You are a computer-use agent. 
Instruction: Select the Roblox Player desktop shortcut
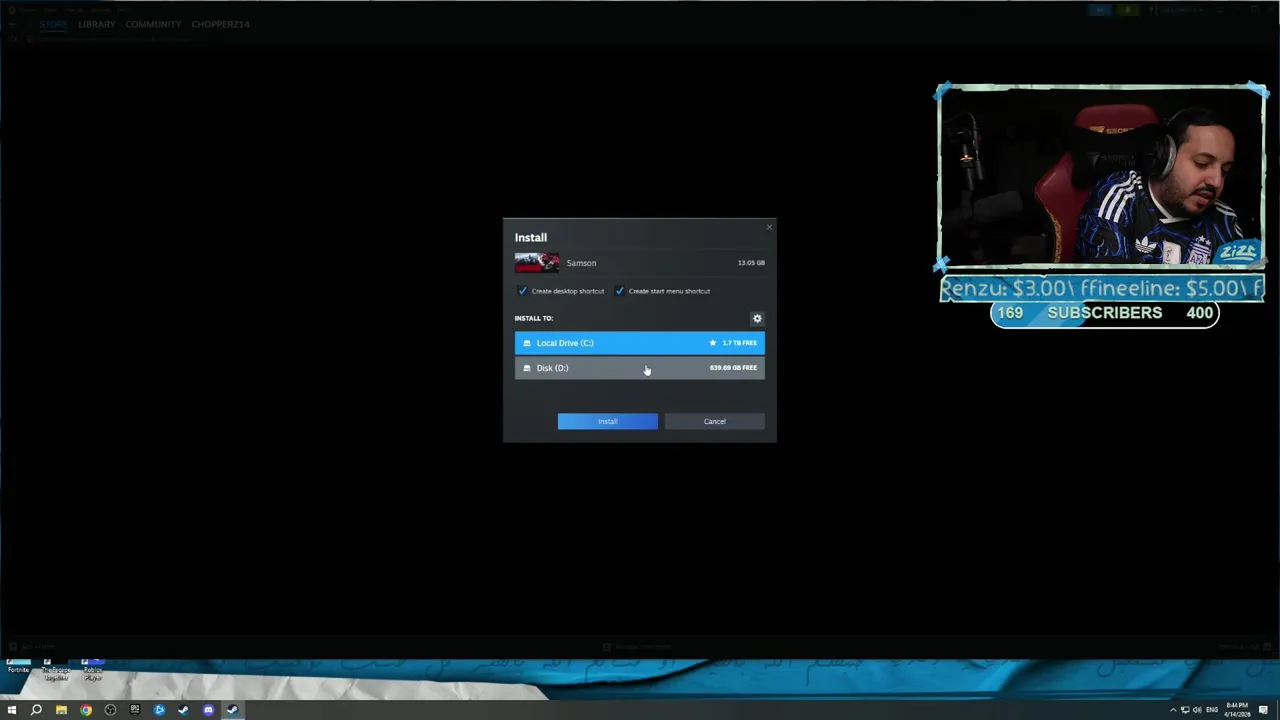(92, 670)
